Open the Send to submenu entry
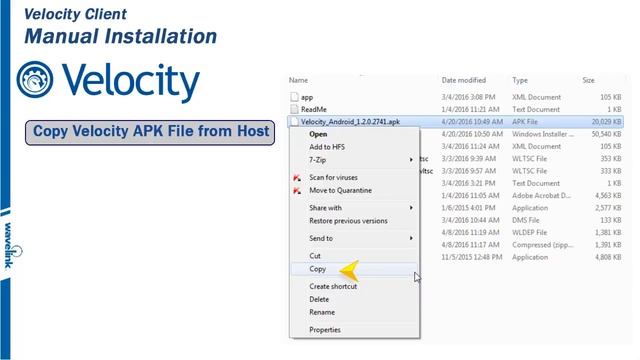The width and height of the screenshot is (640, 360). pos(321,238)
